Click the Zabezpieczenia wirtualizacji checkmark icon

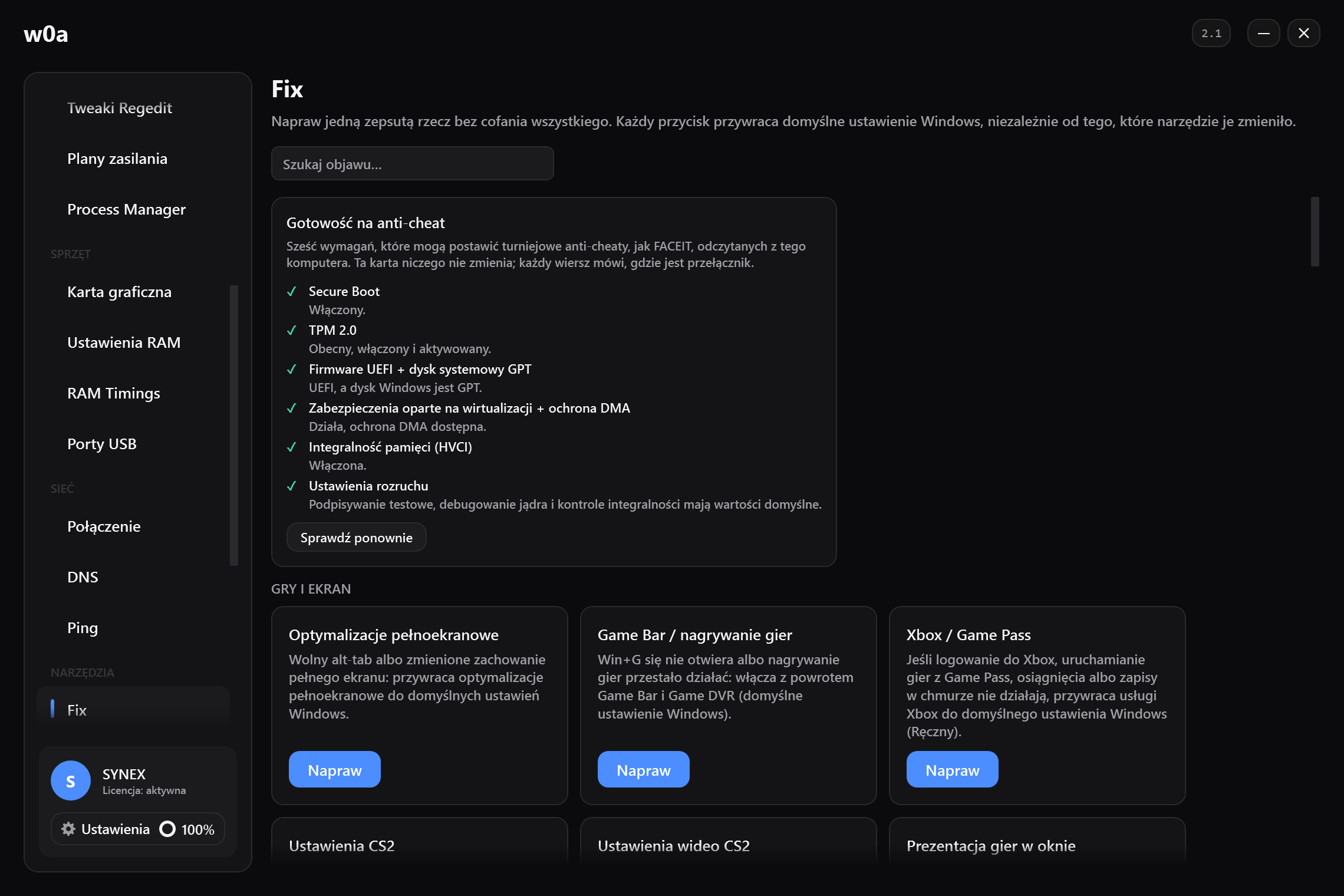click(292, 408)
